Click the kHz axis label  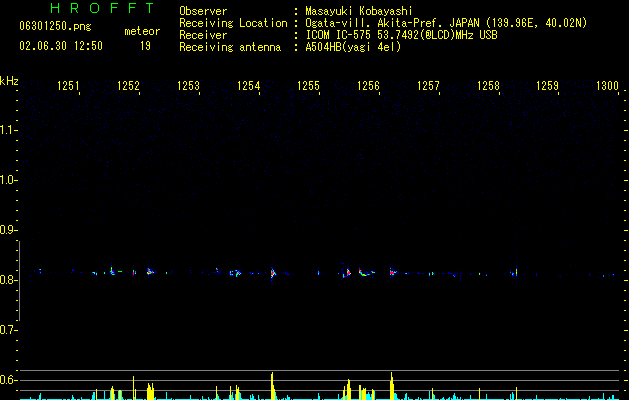click(x=9, y=81)
